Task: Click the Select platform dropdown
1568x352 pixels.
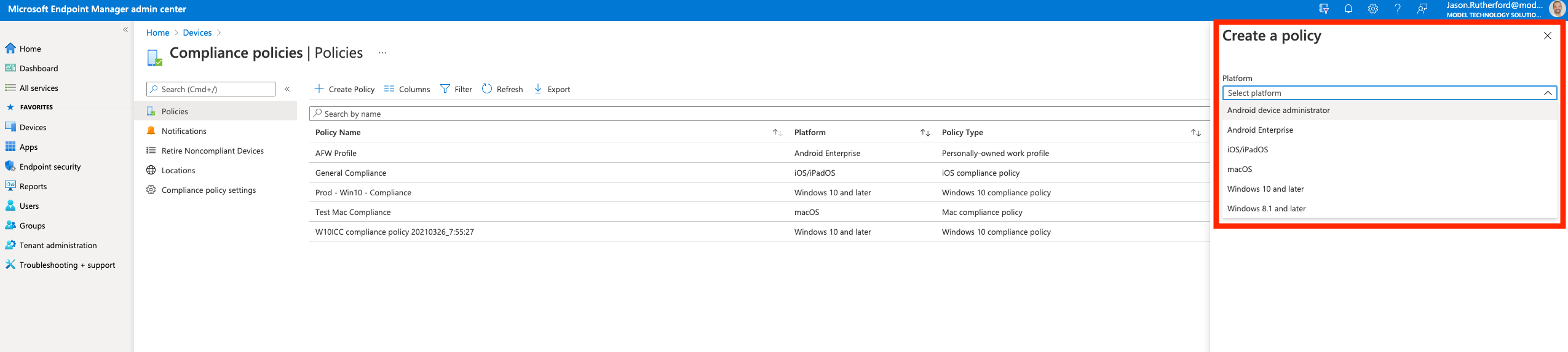Action: (x=1389, y=93)
